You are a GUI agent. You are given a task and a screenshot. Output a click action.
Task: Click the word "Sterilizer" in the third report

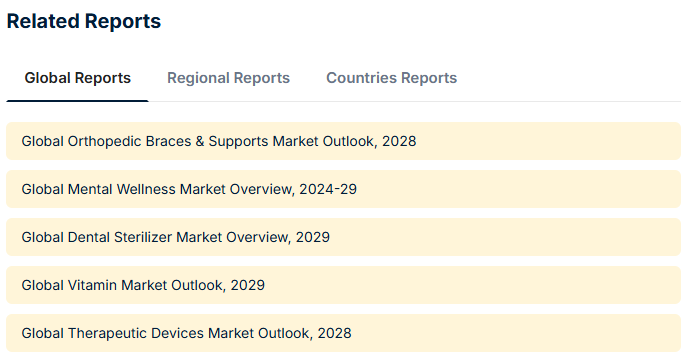coord(143,237)
